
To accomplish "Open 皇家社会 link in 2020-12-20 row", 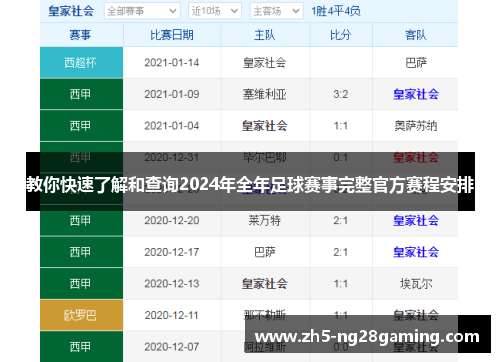I will (416, 221).
